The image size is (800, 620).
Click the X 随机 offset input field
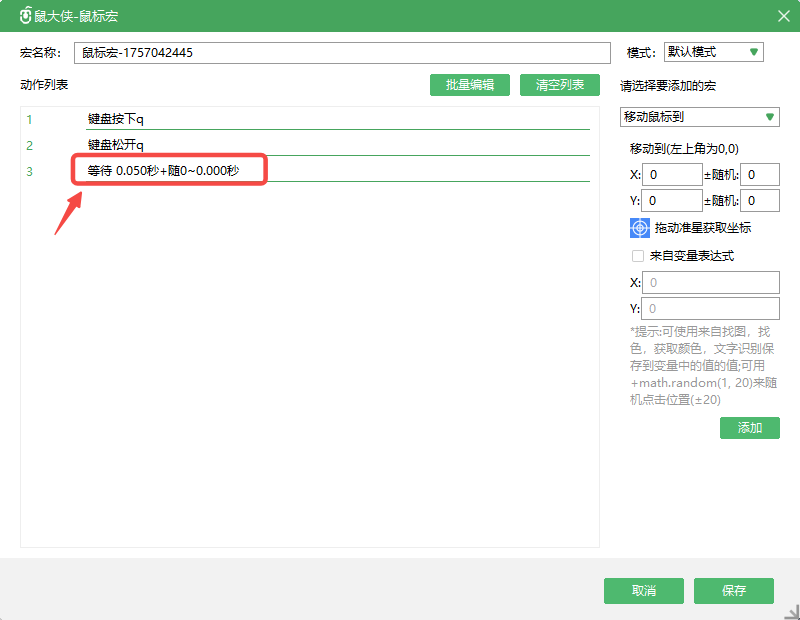[761, 175]
